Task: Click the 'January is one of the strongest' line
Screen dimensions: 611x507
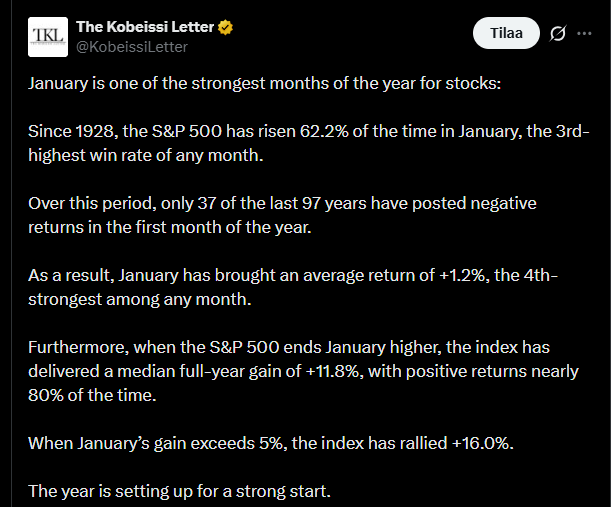Action: click(x=270, y=83)
